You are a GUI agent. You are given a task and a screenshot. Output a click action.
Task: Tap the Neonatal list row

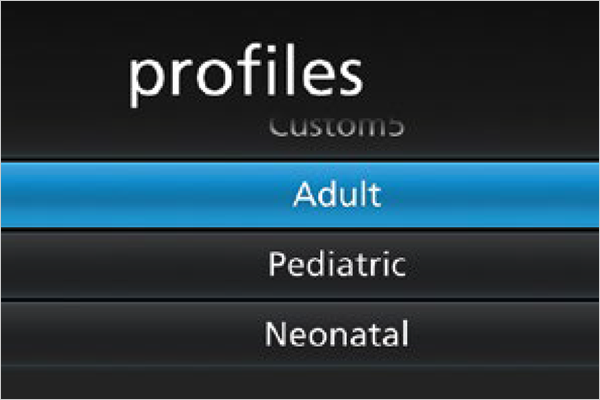coord(300,332)
